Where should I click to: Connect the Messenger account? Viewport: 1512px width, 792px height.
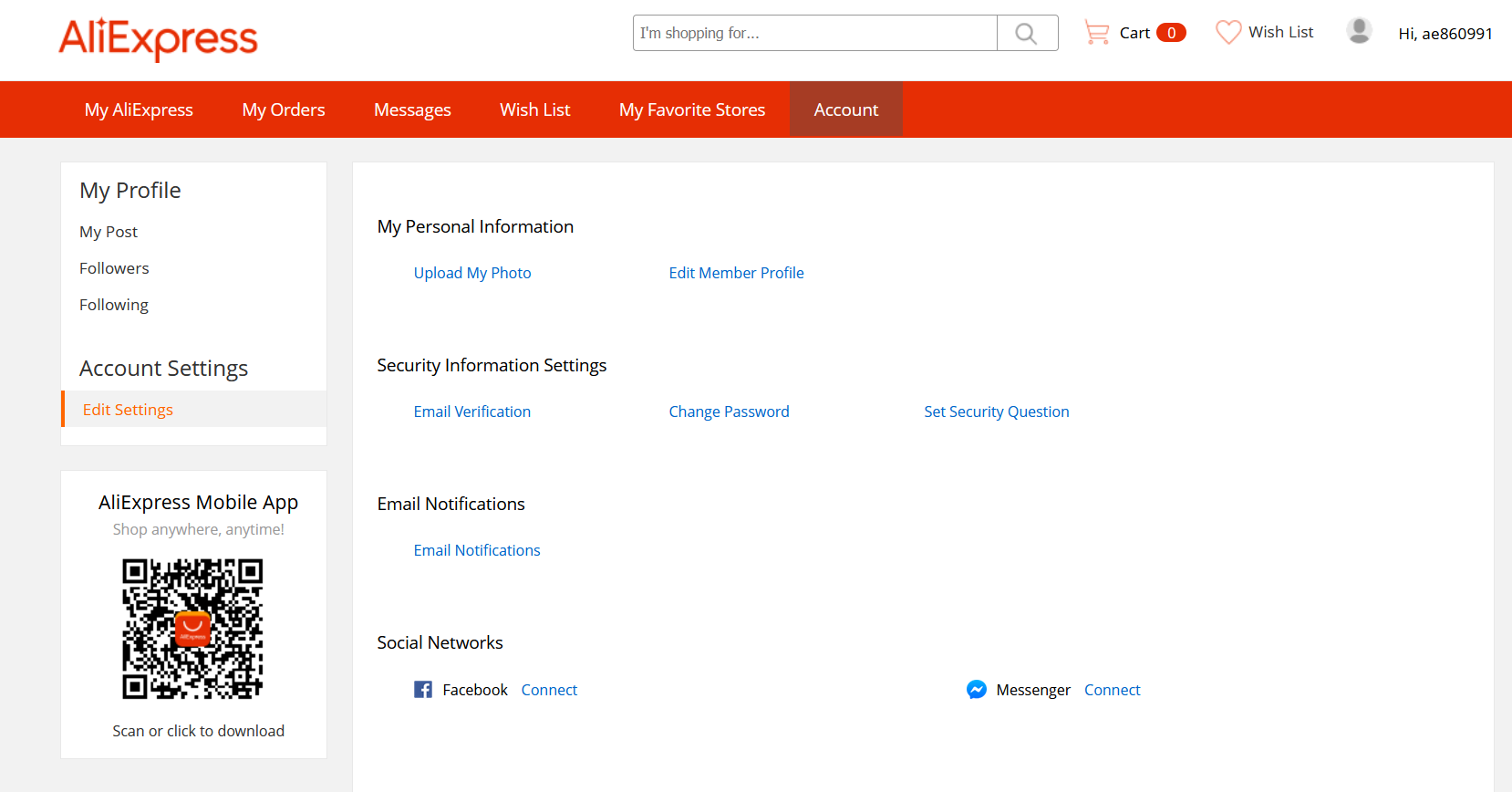tap(1113, 690)
